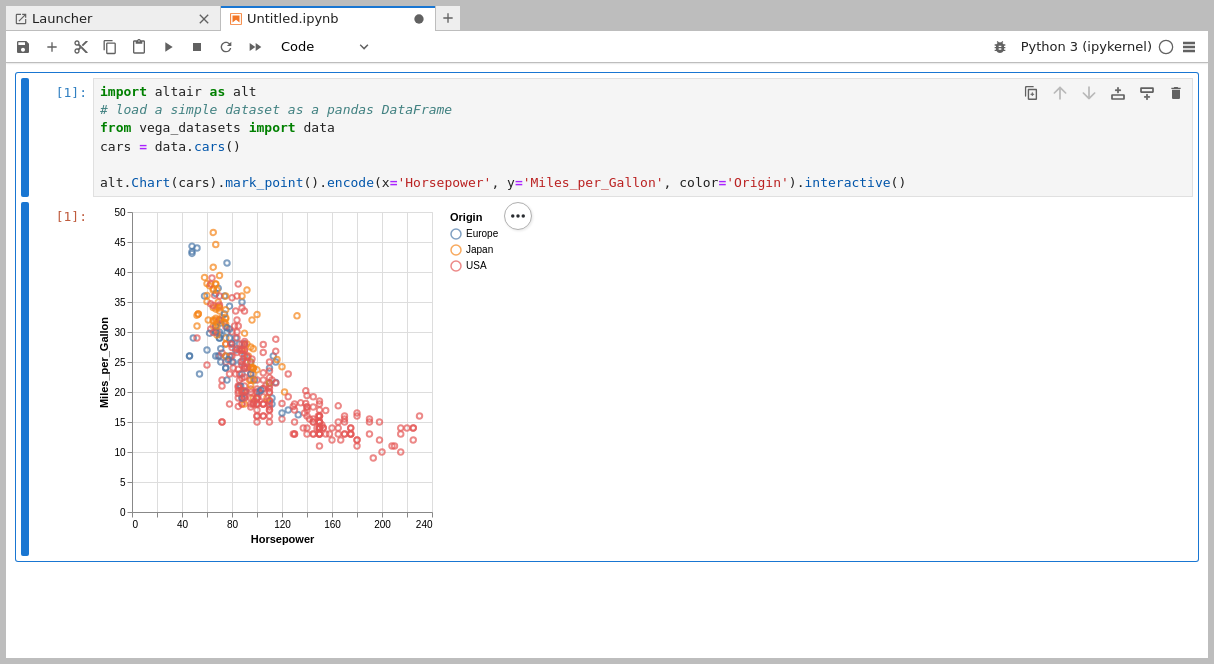Screen dimensions: 1214x664
Task: Interrupt the kernel with the stop button
Action: pos(197,47)
